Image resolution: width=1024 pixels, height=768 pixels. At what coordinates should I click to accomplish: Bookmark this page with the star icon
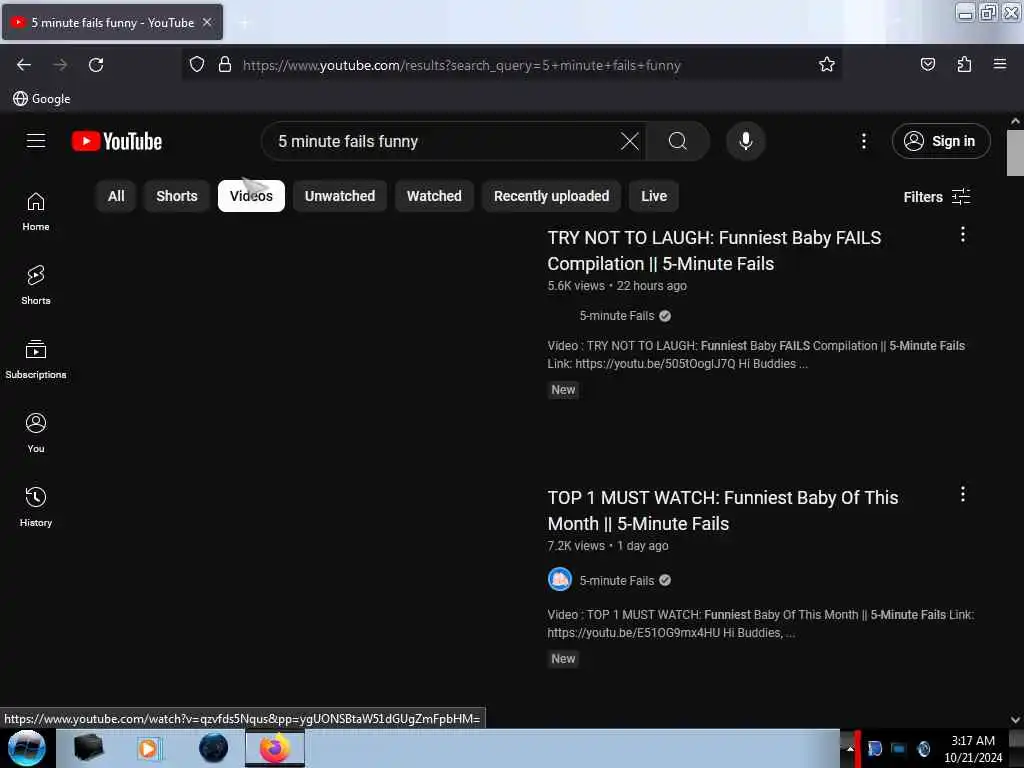827,65
